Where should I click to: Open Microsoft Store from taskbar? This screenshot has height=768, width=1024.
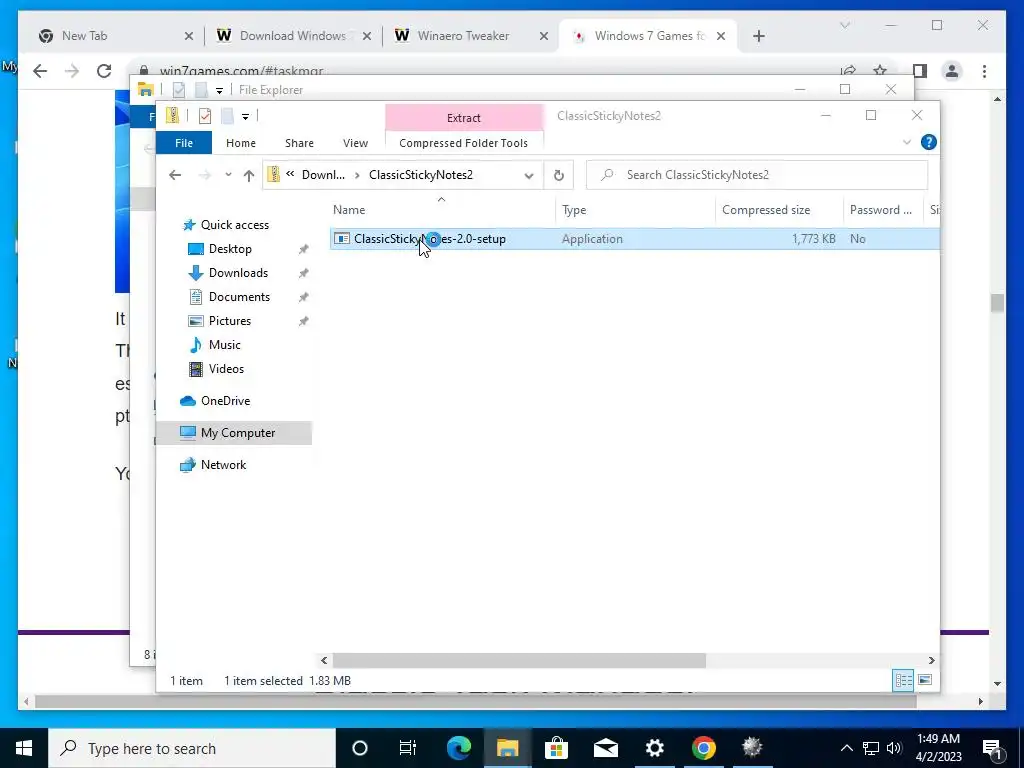[556, 748]
